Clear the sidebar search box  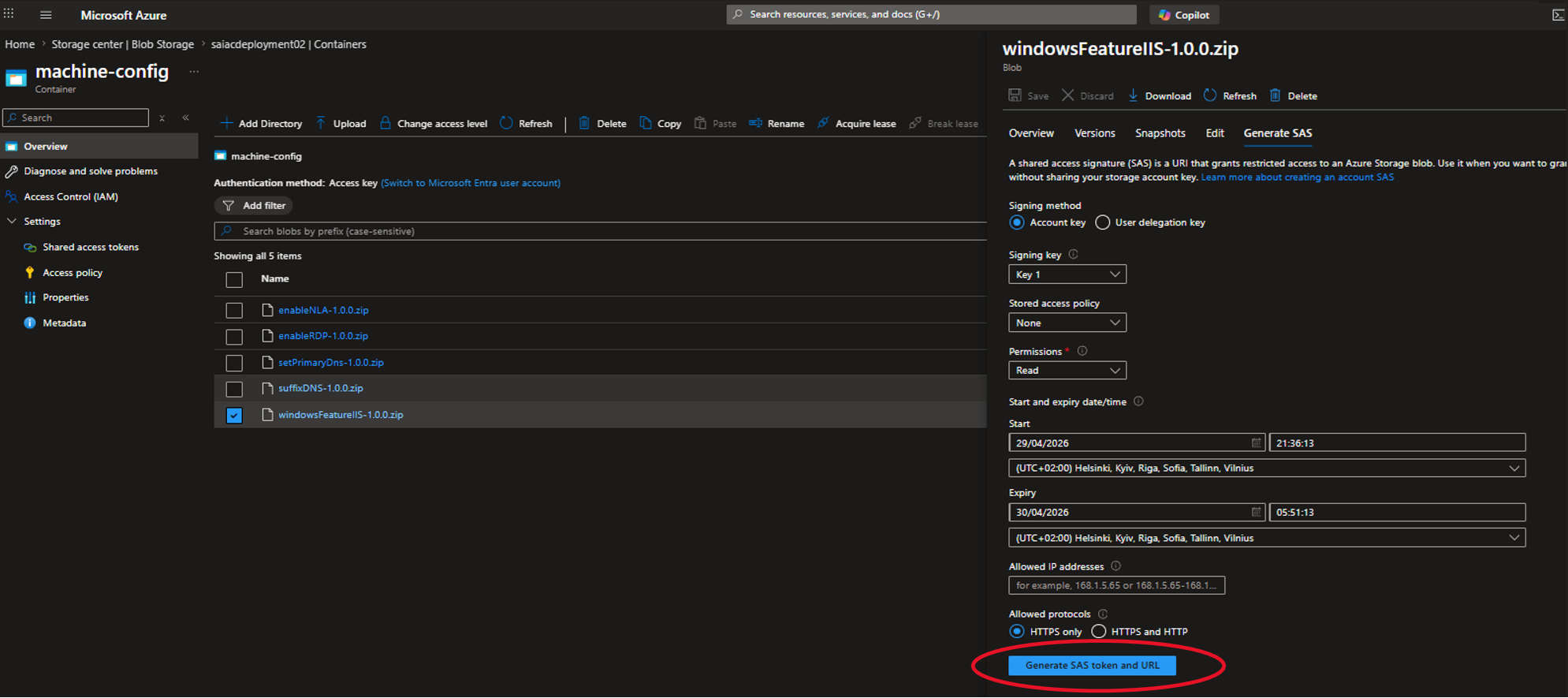click(x=162, y=118)
